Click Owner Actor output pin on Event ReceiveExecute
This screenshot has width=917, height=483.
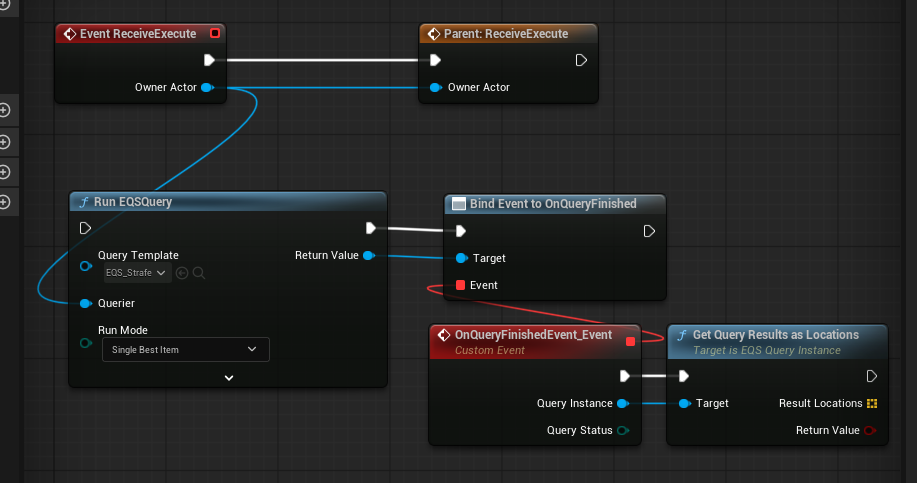click(207, 87)
